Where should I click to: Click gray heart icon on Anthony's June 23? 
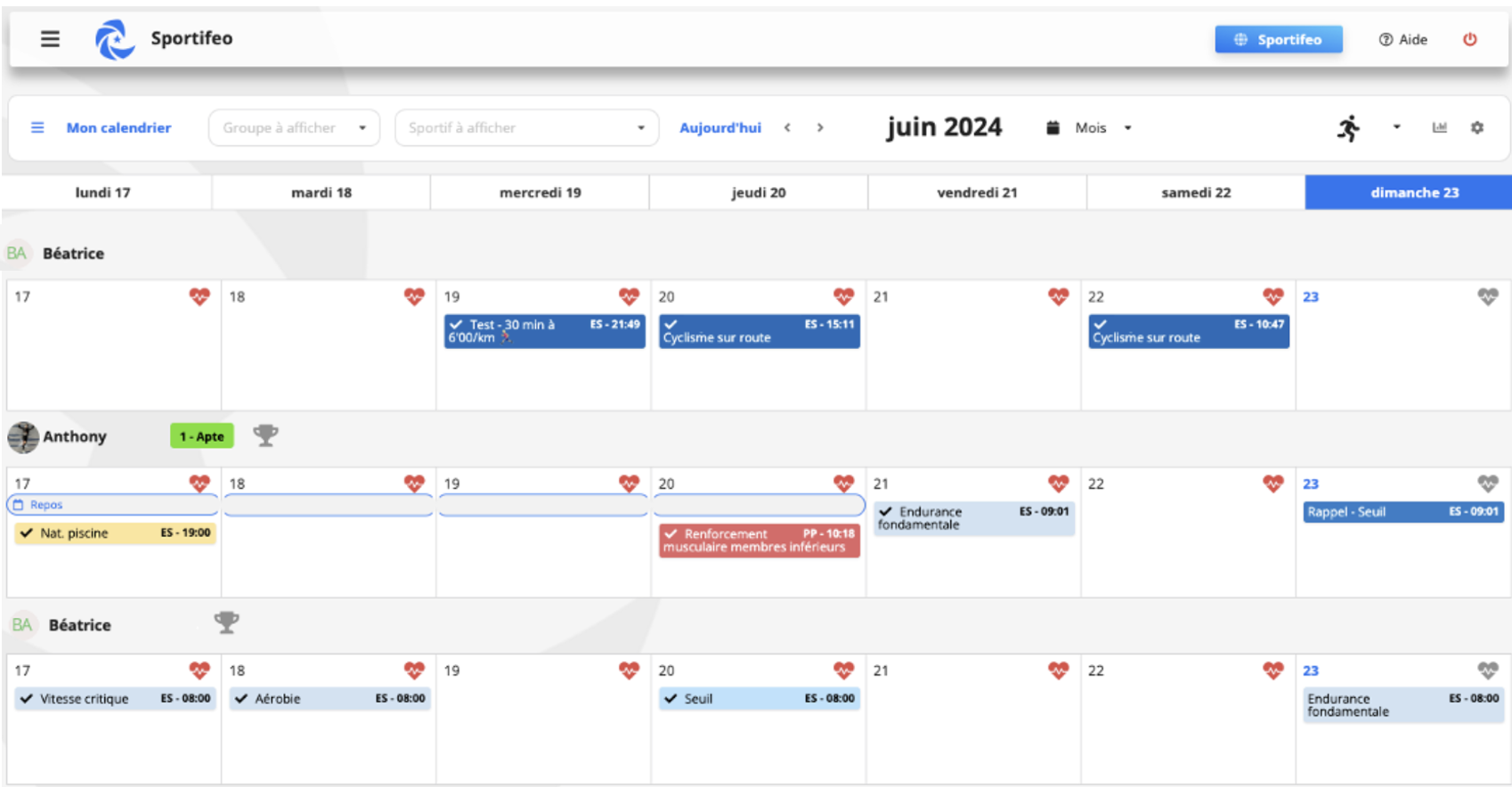click(x=1487, y=483)
